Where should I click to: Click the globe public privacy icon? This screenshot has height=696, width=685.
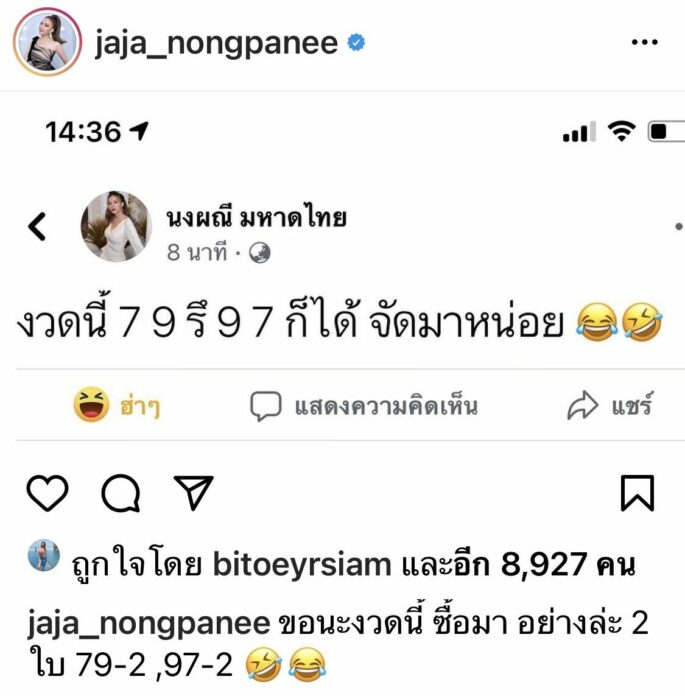(x=260, y=253)
